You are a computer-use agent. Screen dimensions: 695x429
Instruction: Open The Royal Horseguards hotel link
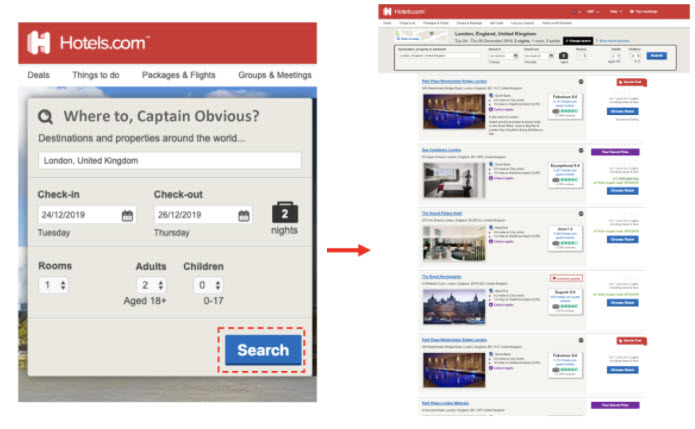point(441,277)
